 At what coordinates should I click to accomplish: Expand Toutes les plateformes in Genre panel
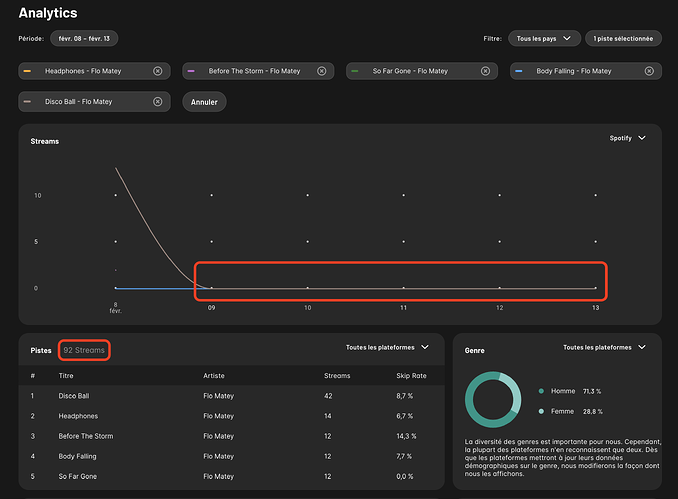pyautogui.click(x=604, y=347)
